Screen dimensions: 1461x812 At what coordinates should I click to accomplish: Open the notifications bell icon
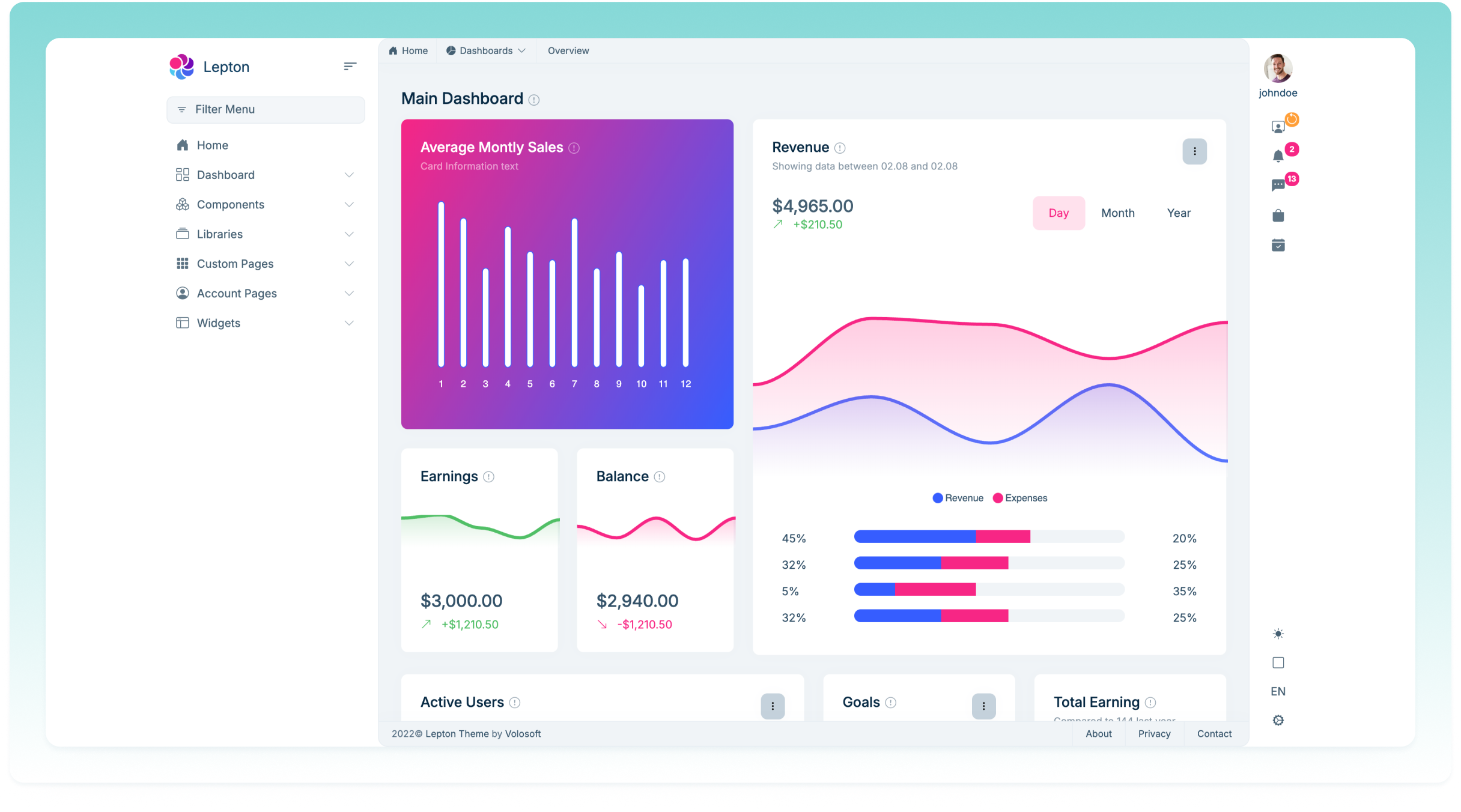pos(1278,156)
